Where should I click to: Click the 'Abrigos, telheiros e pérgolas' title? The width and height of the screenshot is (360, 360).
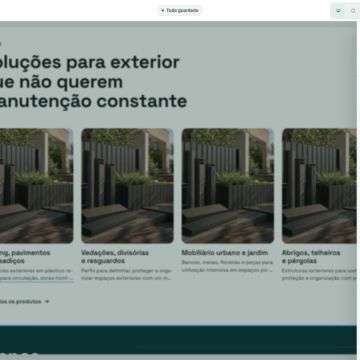(311, 257)
